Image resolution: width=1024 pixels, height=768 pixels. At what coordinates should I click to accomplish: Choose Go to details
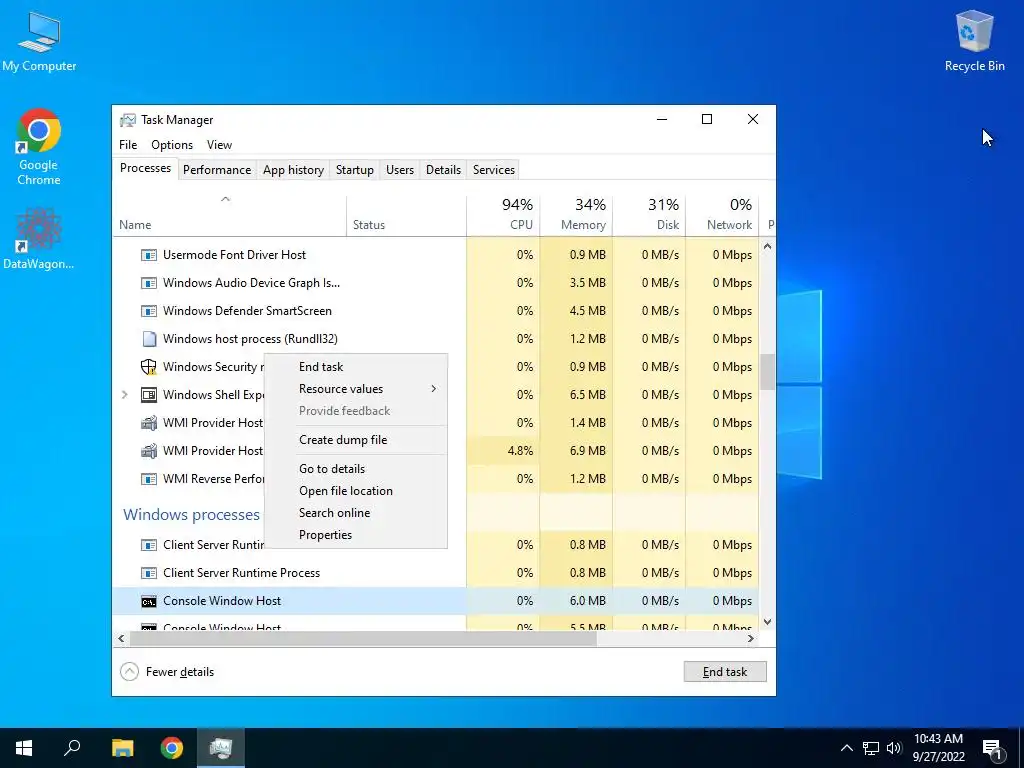coord(355,469)
